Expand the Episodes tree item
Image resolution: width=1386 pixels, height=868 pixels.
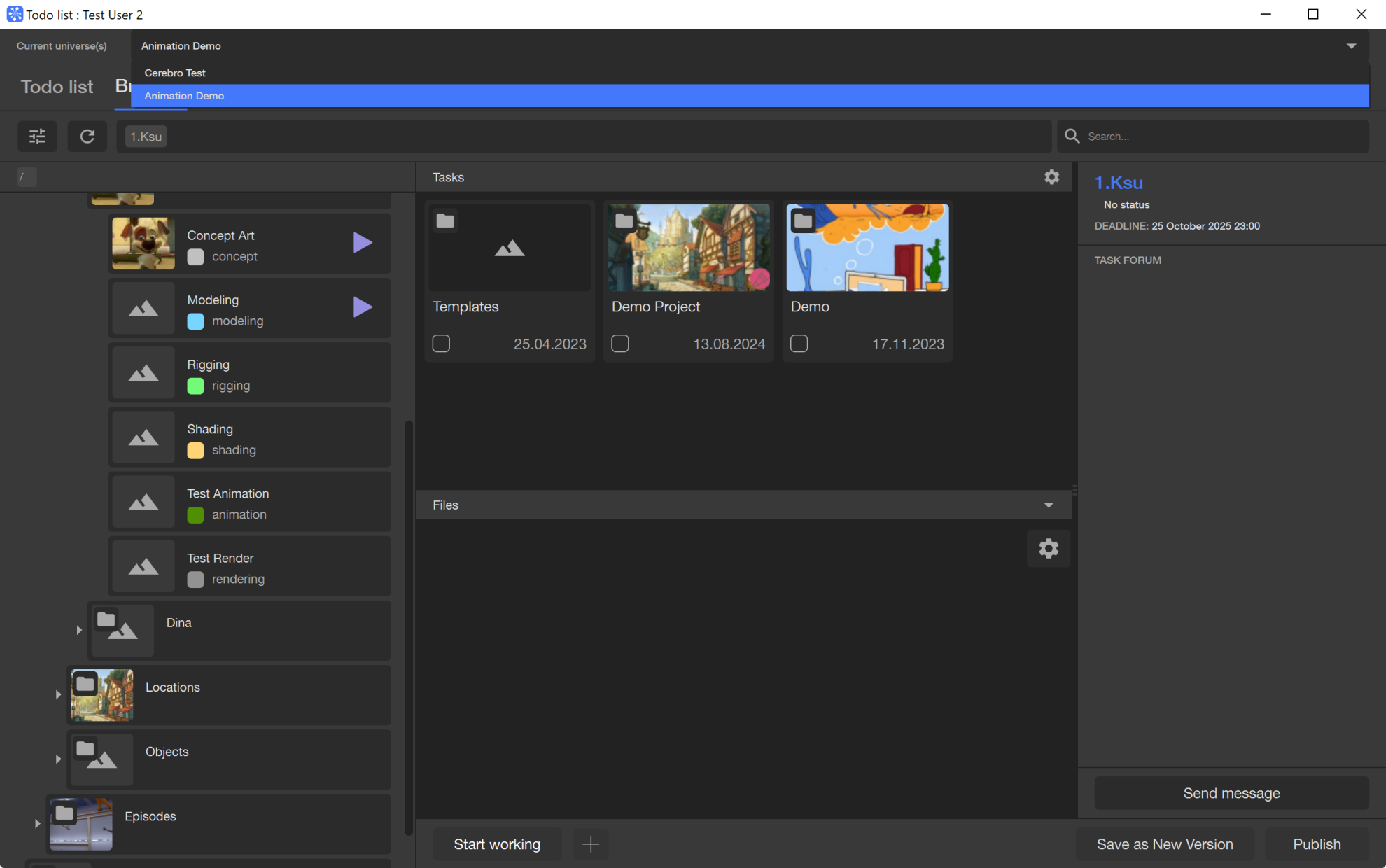click(x=37, y=824)
